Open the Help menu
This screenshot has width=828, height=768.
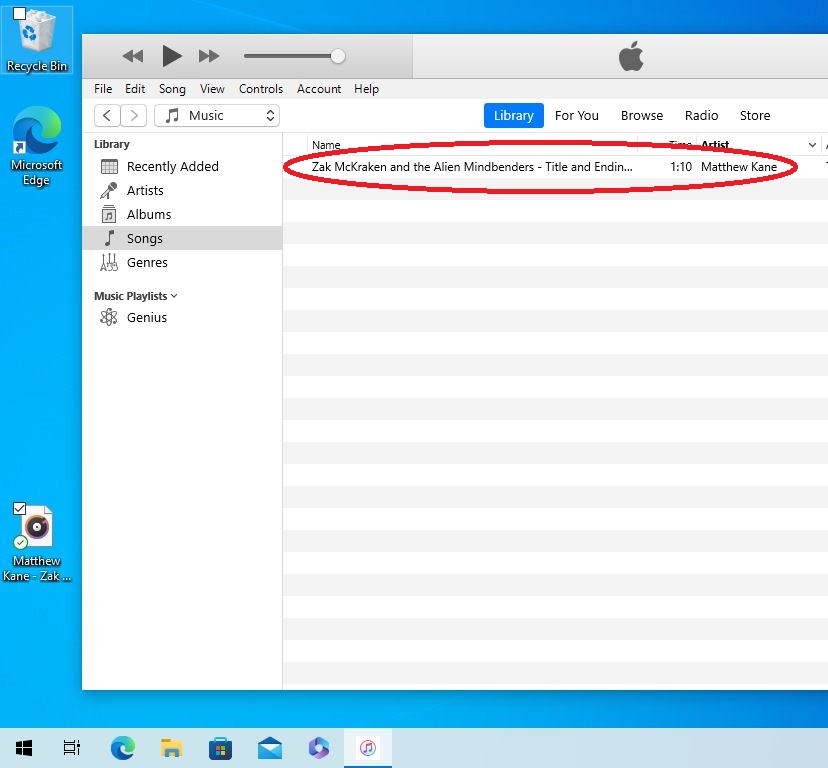(x=366, y=89)
